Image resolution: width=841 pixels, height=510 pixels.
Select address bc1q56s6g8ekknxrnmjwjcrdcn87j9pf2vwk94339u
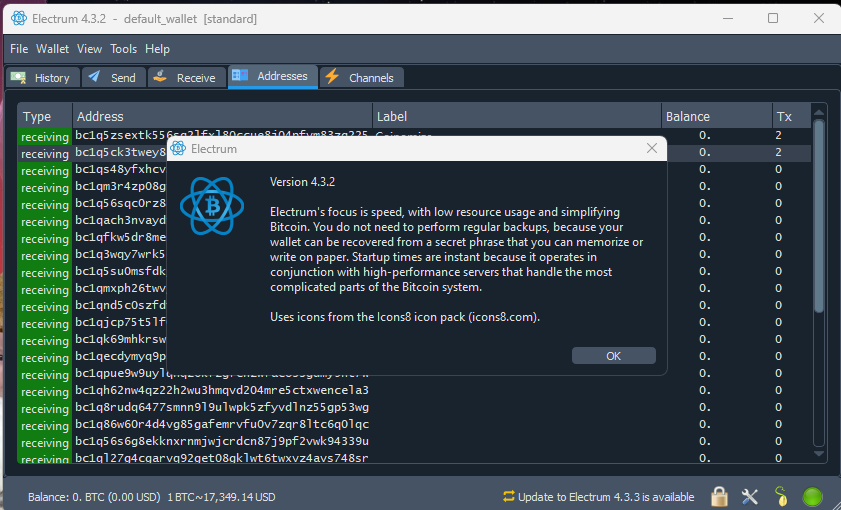pyautogui.click(x=222, y=441)
